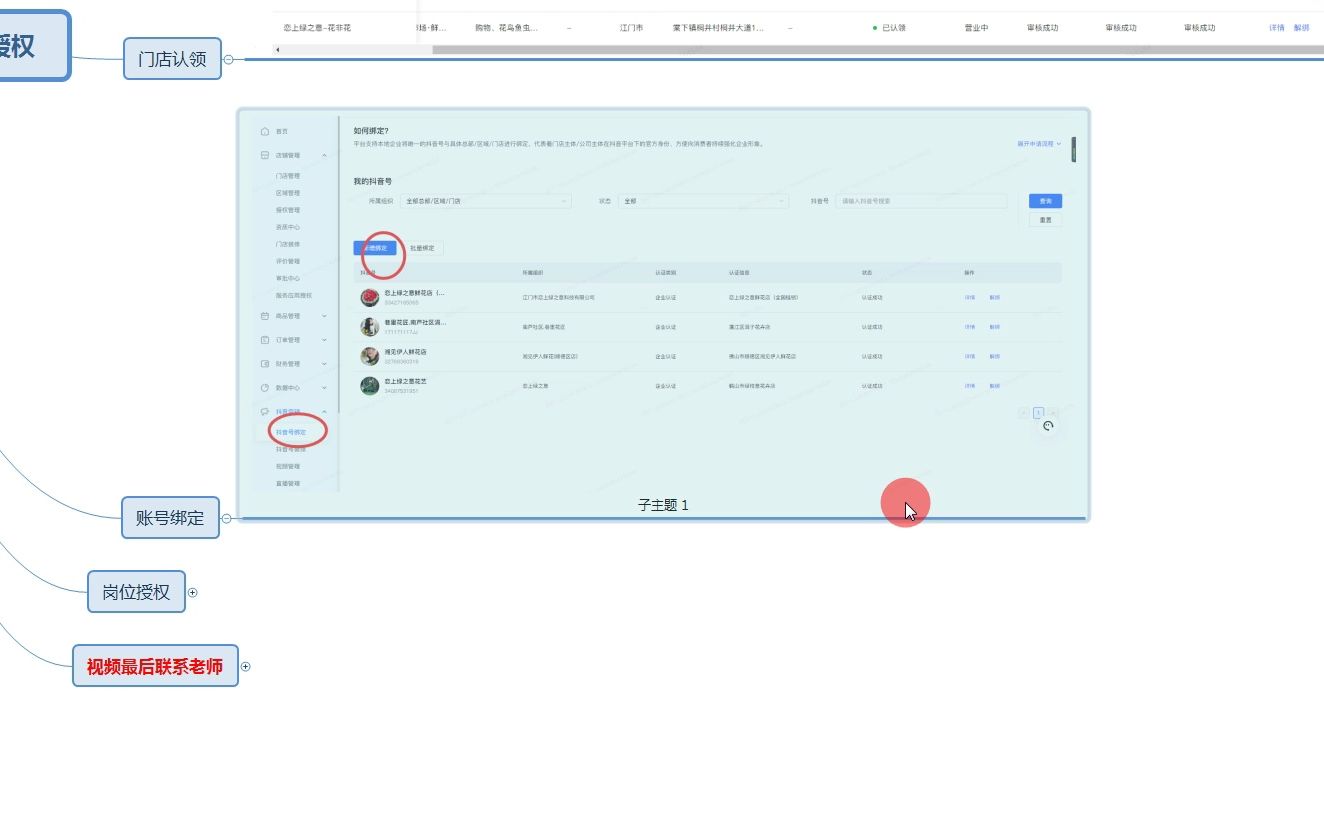This screenshot has width=1324, height=828.
Task: Collapse the 账号绑定 branch
Action: point(226,518)
